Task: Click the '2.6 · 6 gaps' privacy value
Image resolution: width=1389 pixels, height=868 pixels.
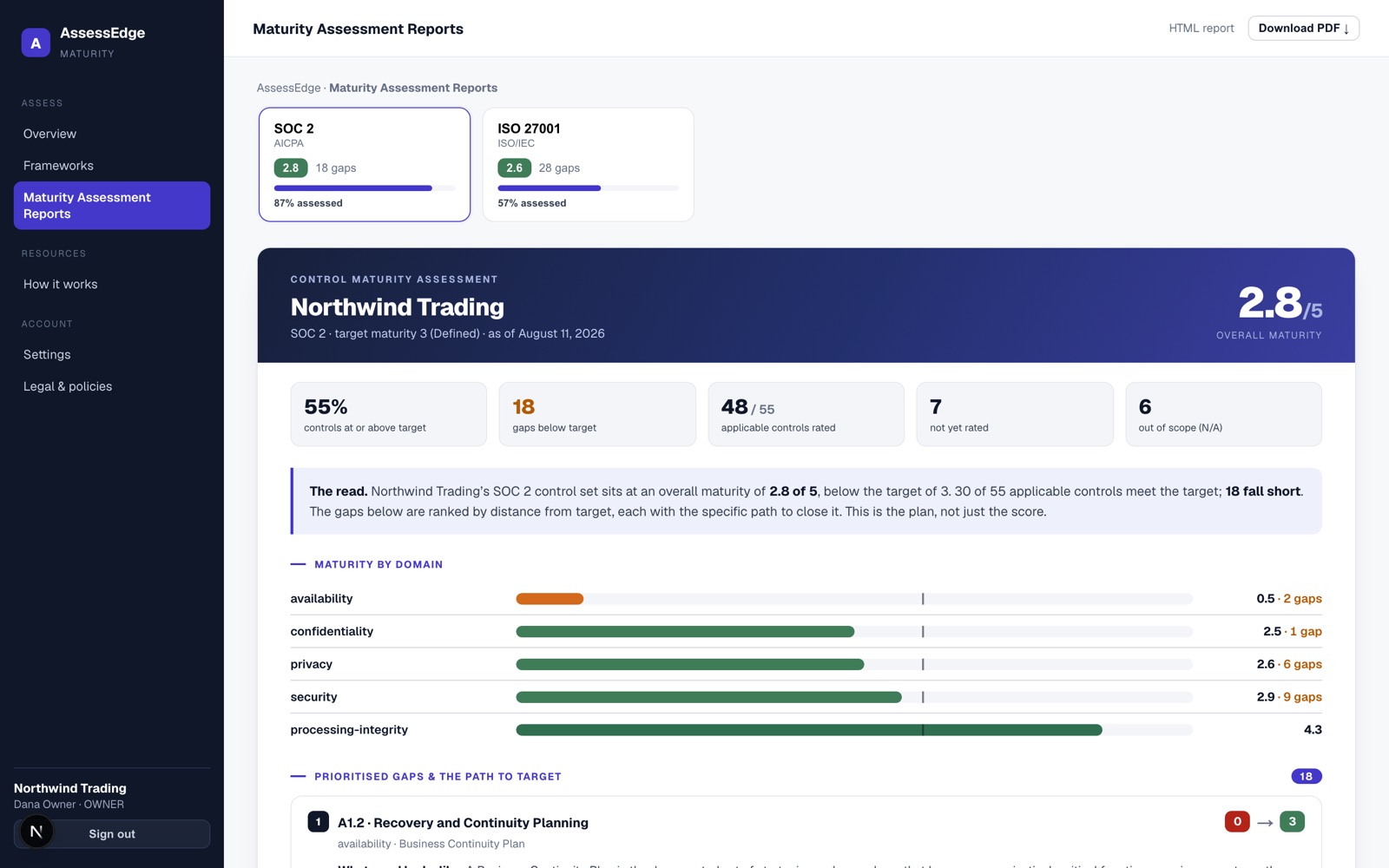Action: [1289, 664]
